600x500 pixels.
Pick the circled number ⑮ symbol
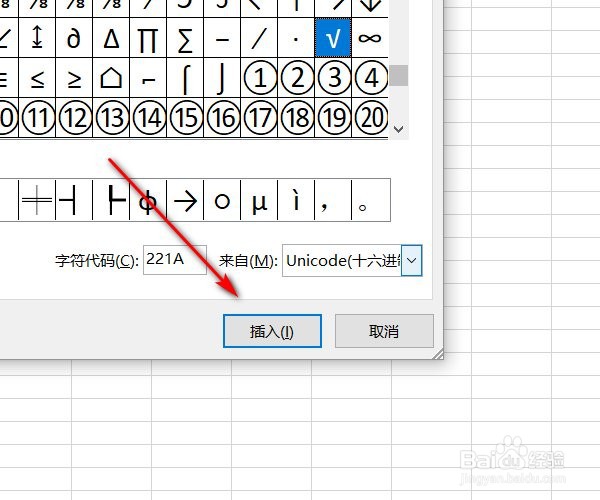pos(185,117)
